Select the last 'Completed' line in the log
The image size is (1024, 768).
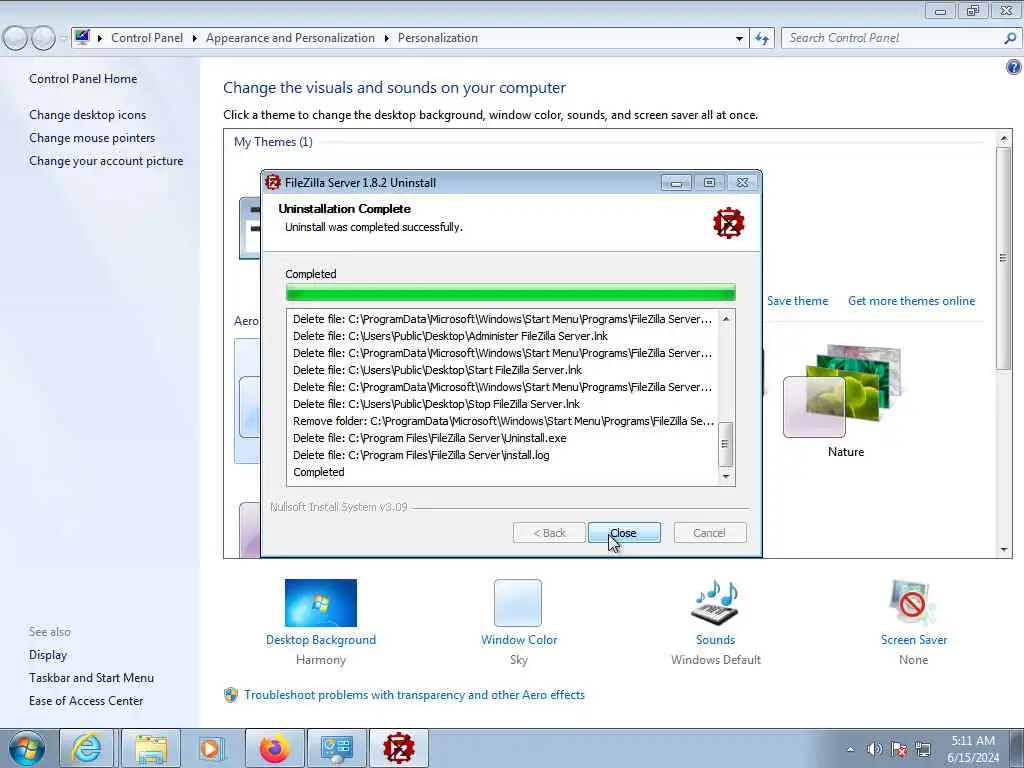point(319,472)
